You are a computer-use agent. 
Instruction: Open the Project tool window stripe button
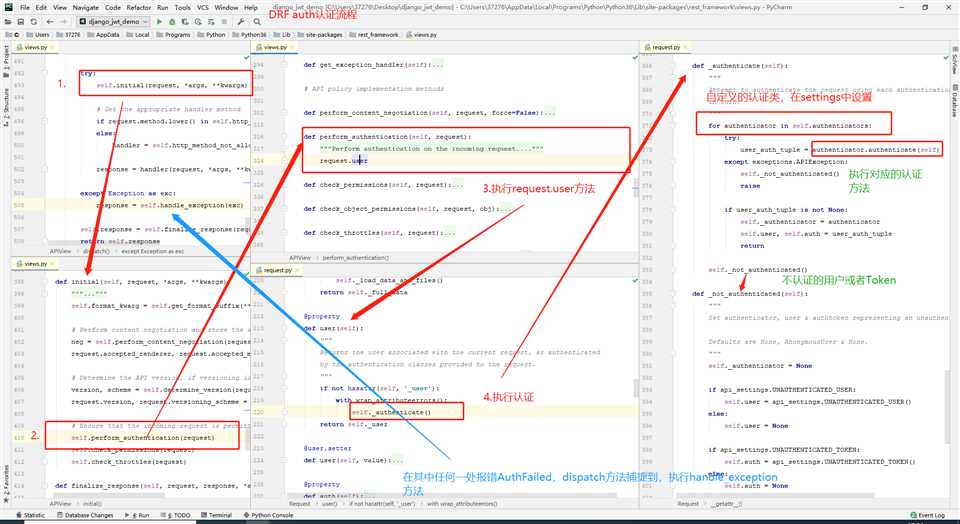coord(6,61)
